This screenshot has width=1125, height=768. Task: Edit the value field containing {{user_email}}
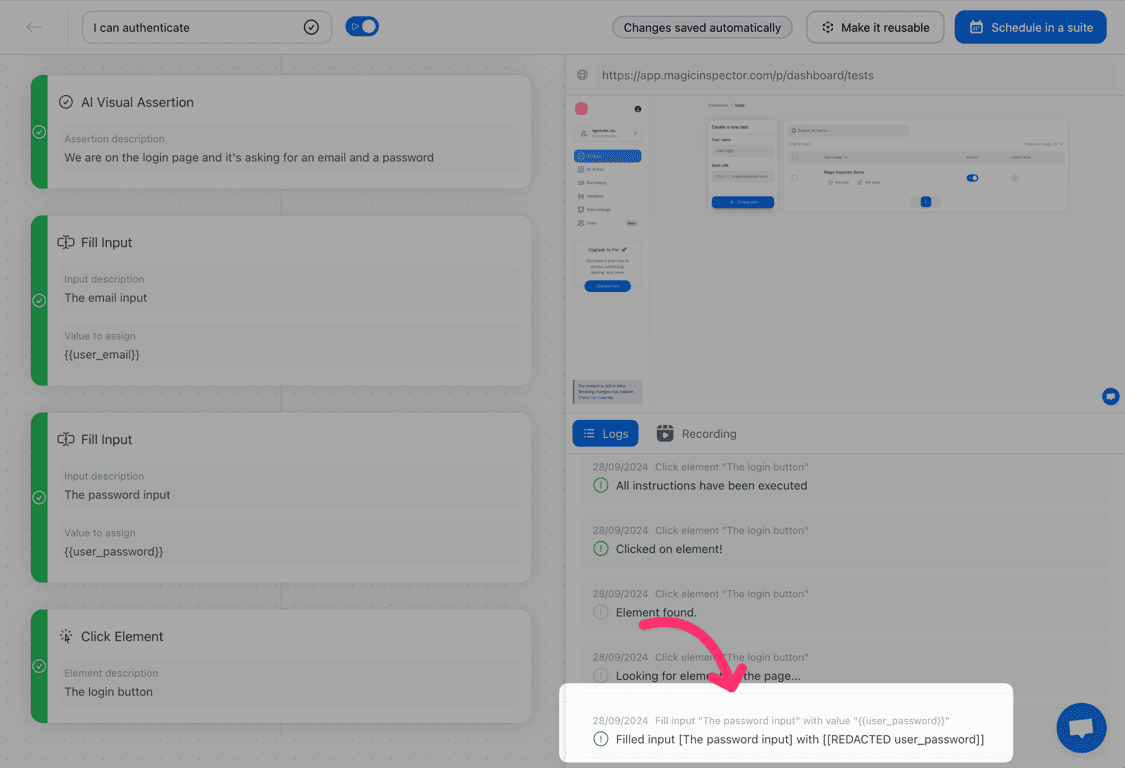coord(289,346)
